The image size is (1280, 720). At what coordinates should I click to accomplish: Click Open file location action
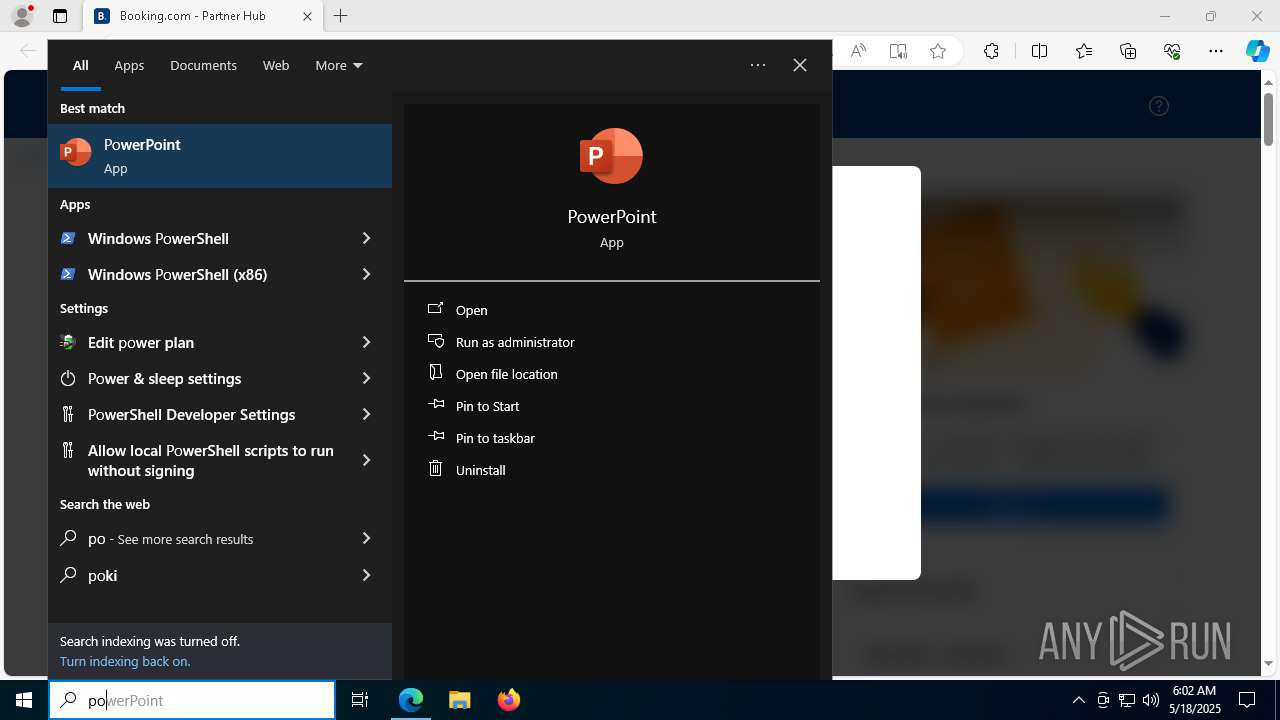click(x=507, y=374)
